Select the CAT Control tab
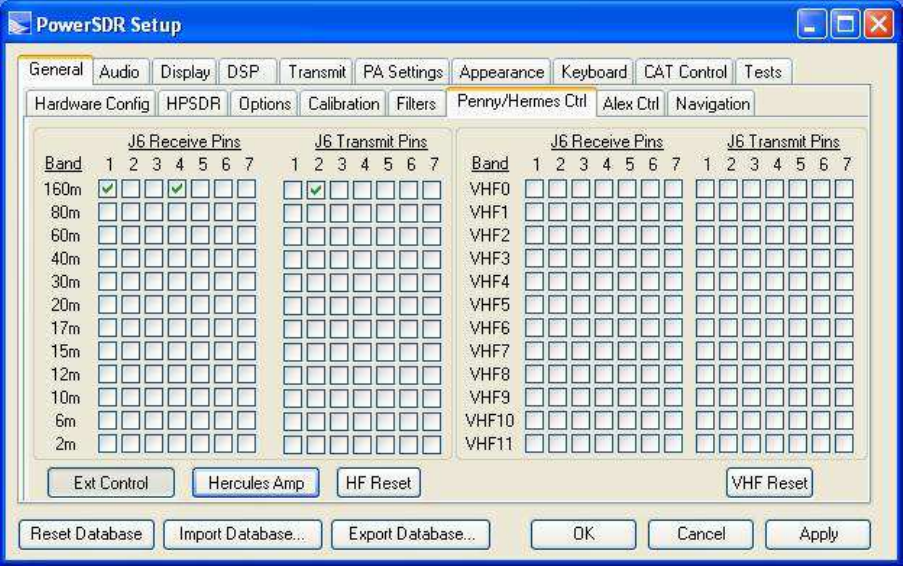903x566 pixels. [x=685, y=72]
